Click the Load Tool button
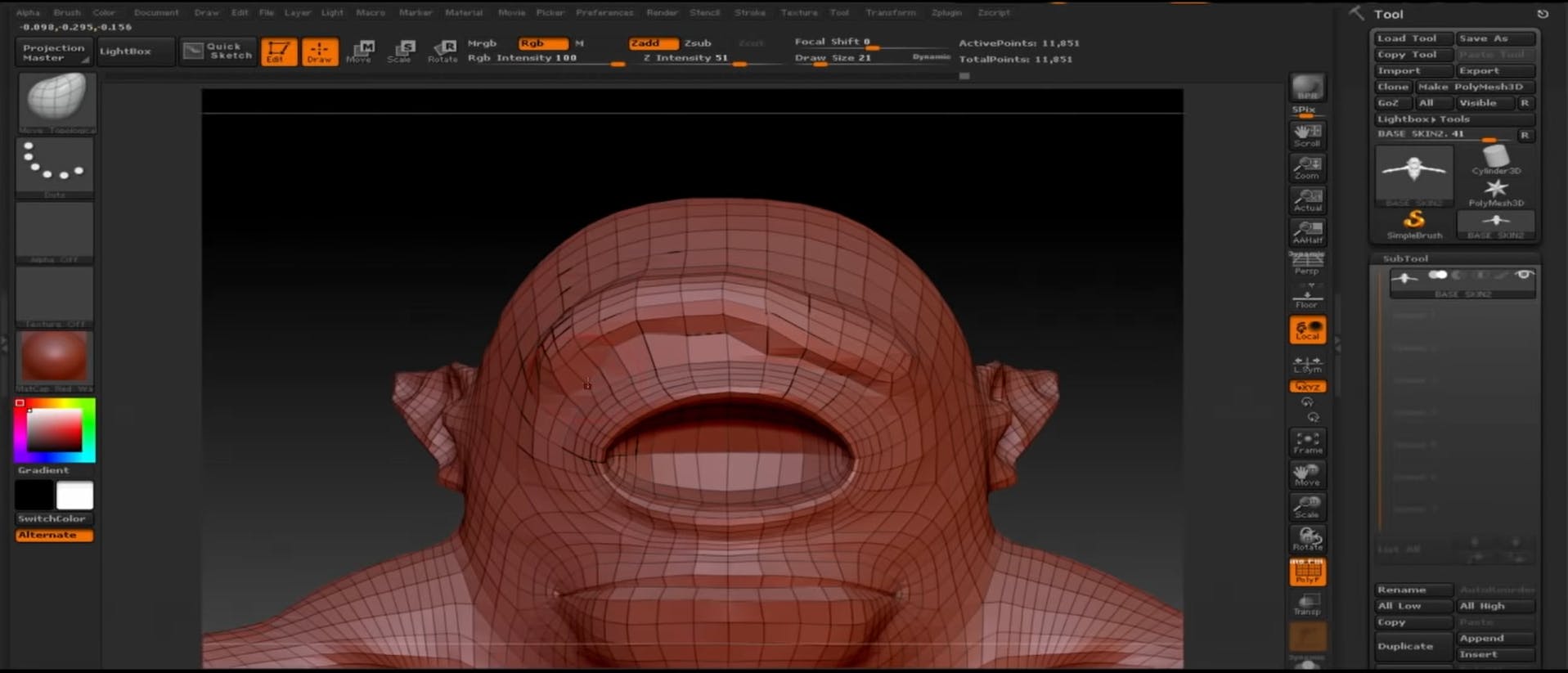 click(1412, 38)
